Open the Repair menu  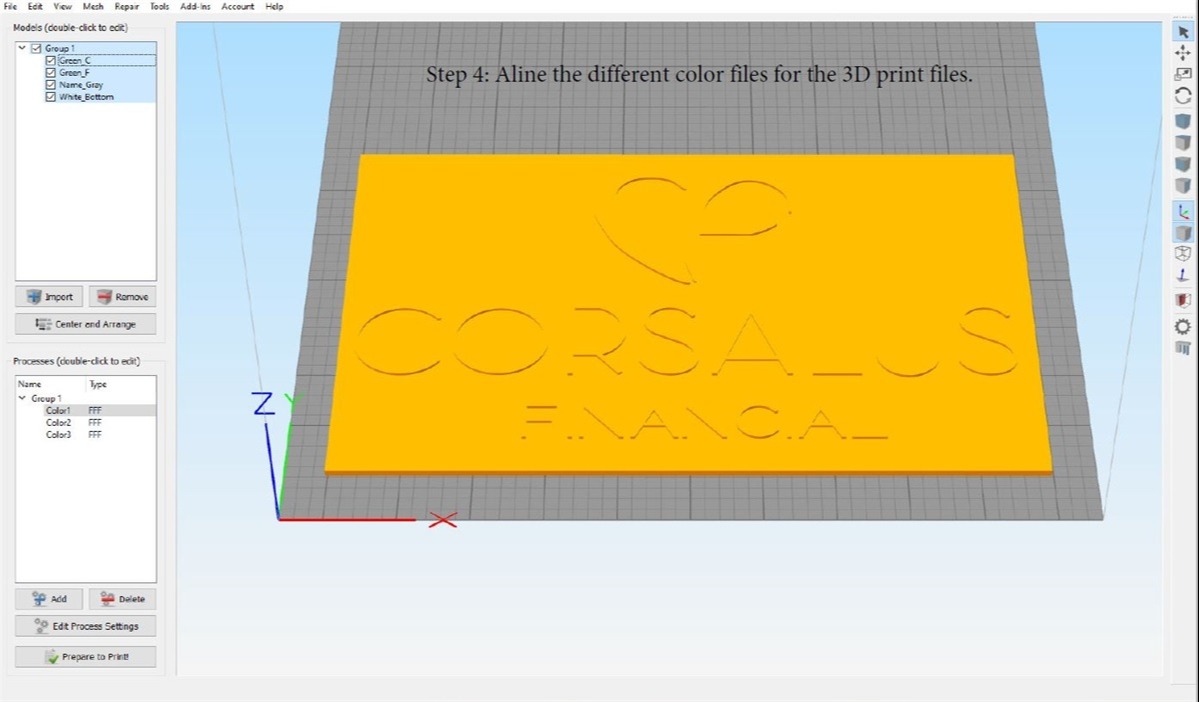(127, 6)
